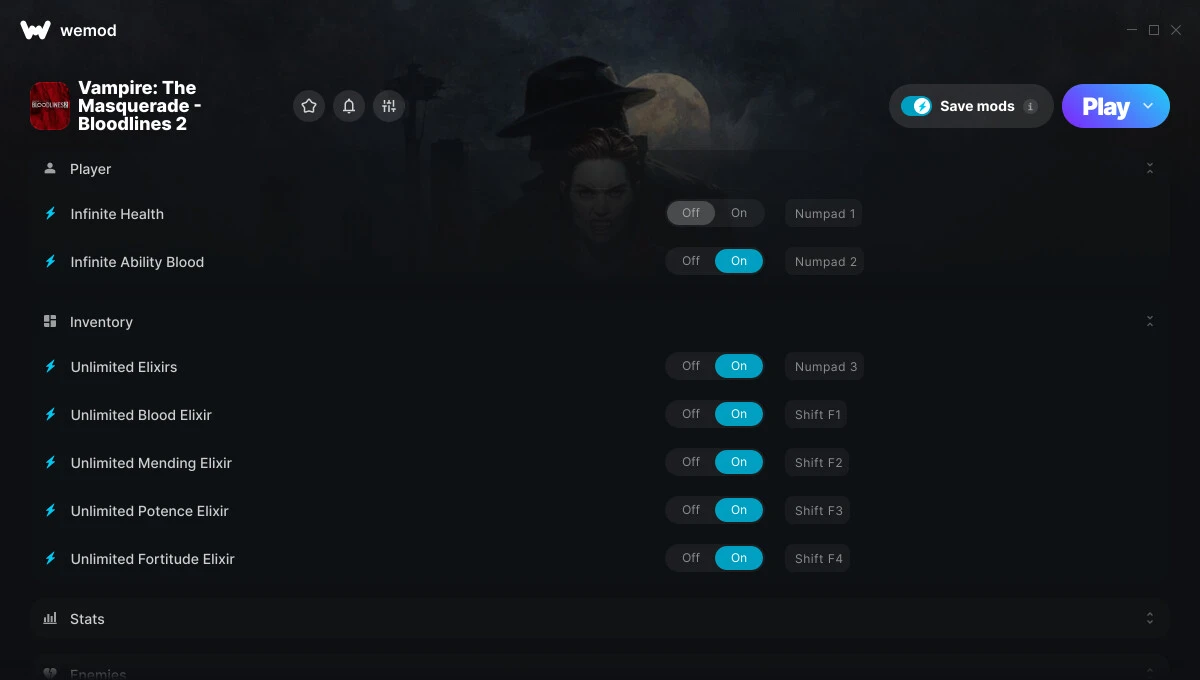Change the Numpad 1 hotkey
Screen dimensions: 1200x680
click(825, 213)
